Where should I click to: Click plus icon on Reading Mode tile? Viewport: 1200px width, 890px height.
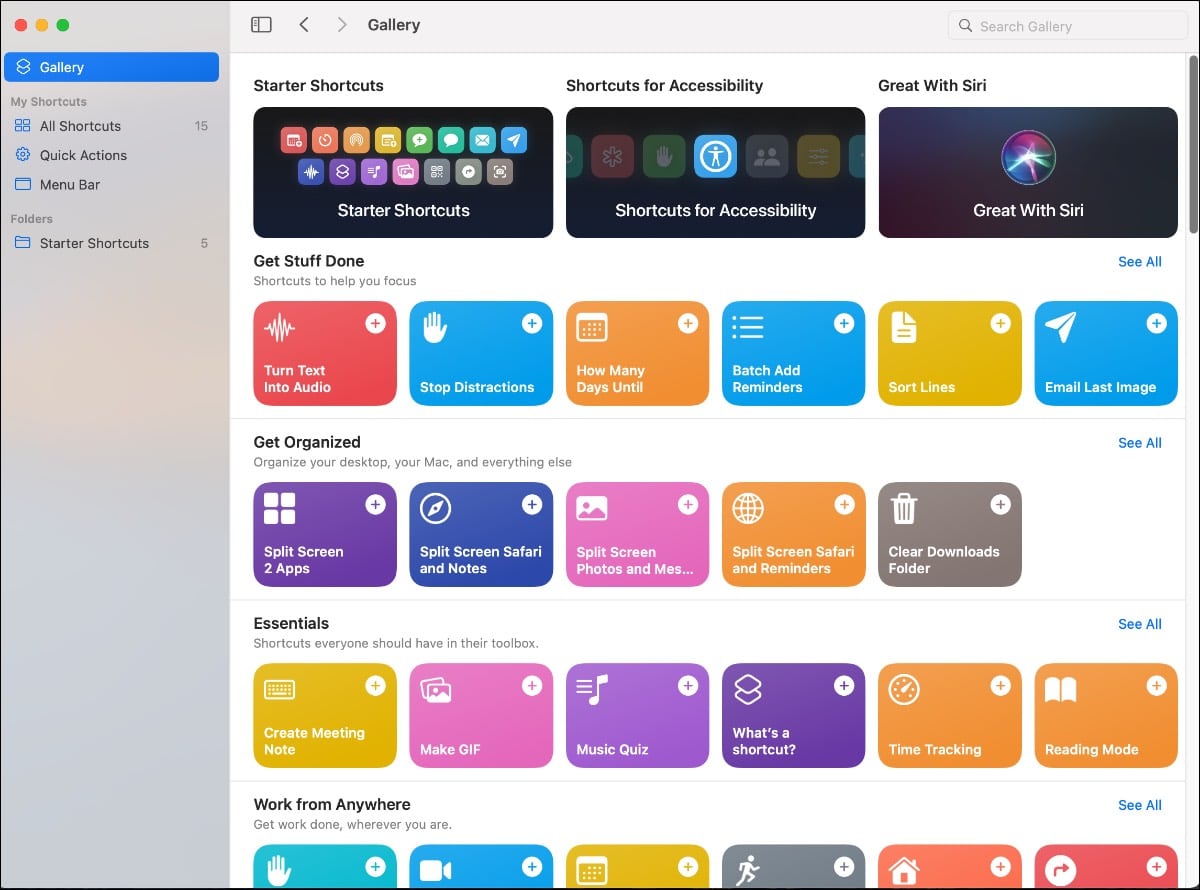coord(1155,686)
